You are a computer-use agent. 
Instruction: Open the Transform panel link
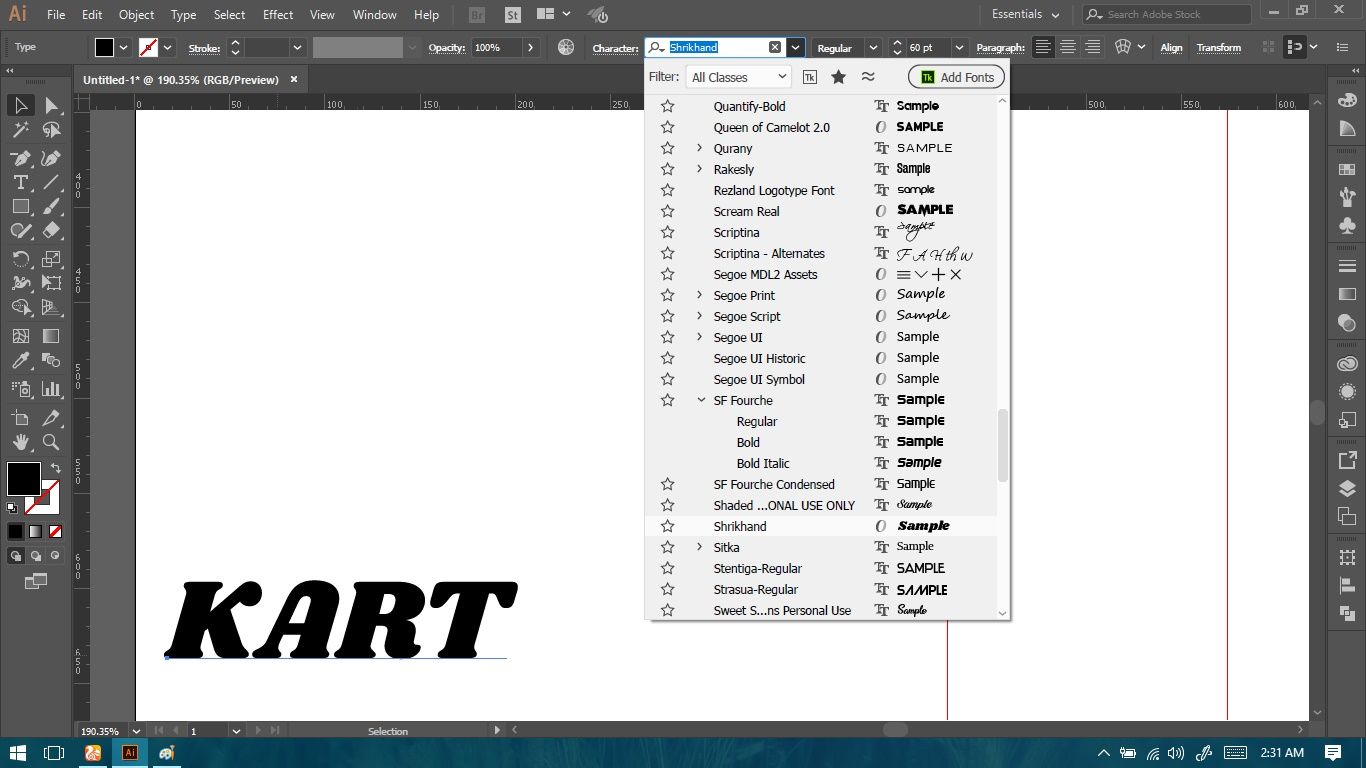pos(1218,47)
